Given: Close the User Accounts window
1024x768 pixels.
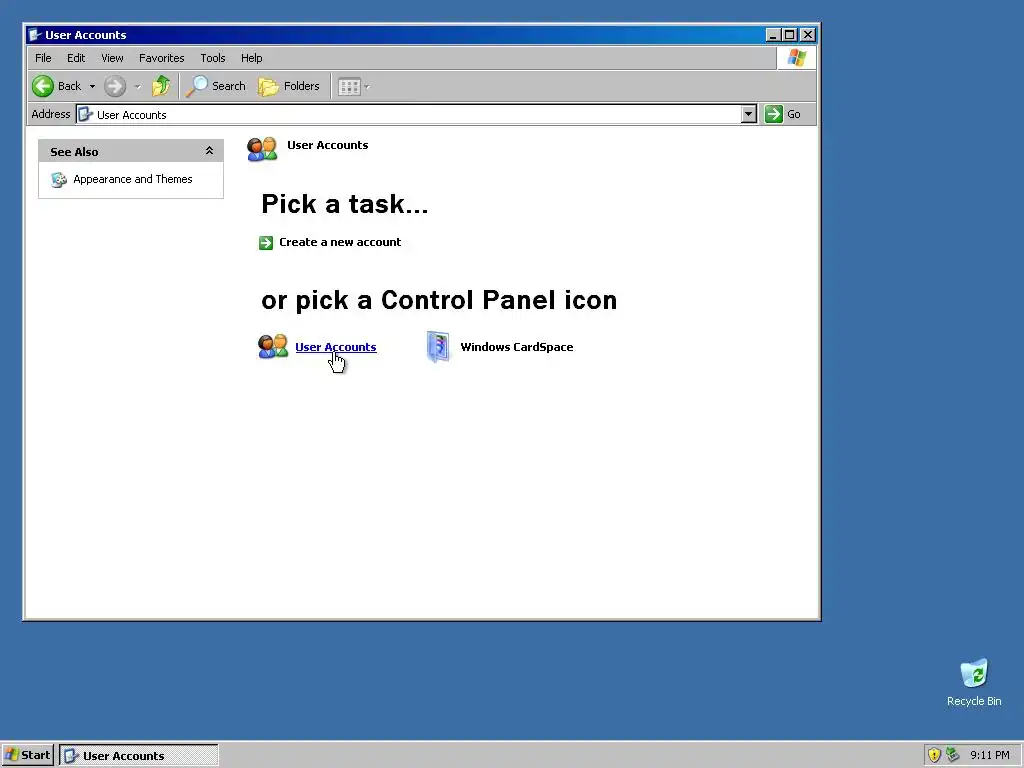Looking at the screenshot, I should (x=808, y=35).
